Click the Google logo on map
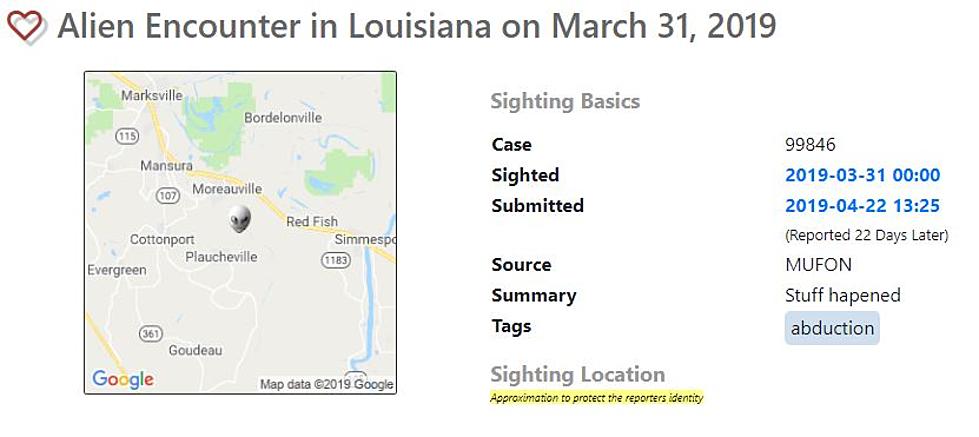The height and width of the screenshot is (437, 979). tap(123, 379)
